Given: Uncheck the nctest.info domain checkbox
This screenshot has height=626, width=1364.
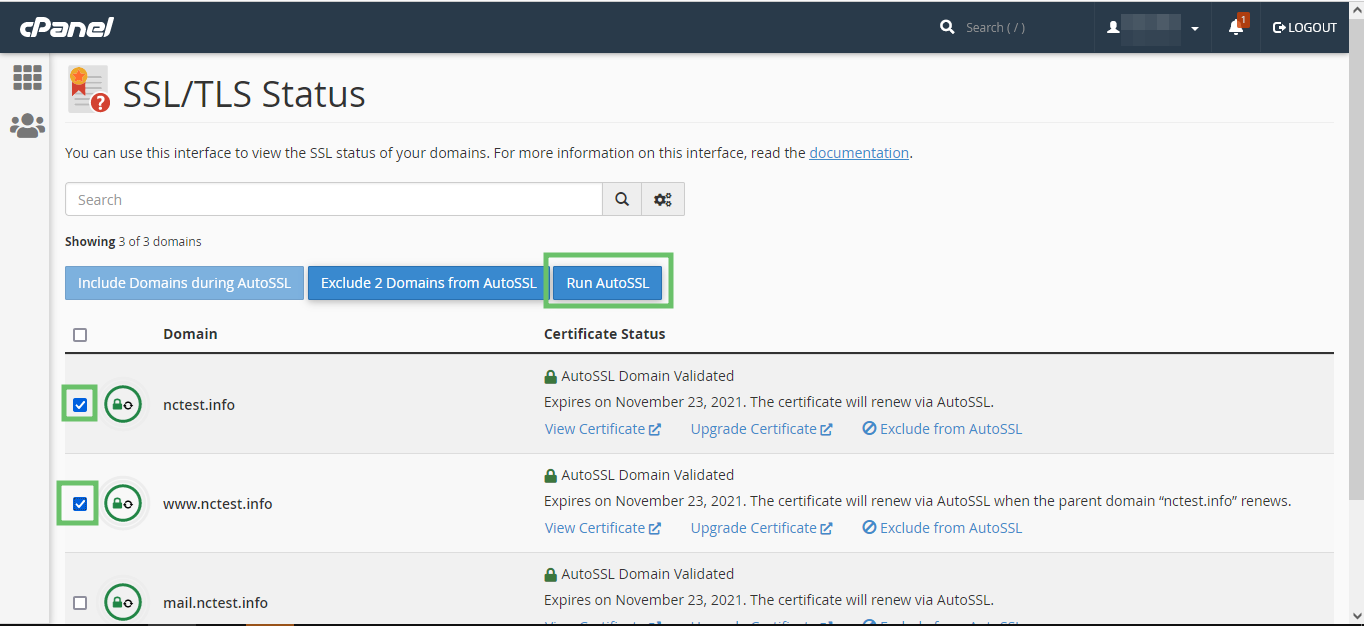Looking at the screenshot, I should coord(79,404).
